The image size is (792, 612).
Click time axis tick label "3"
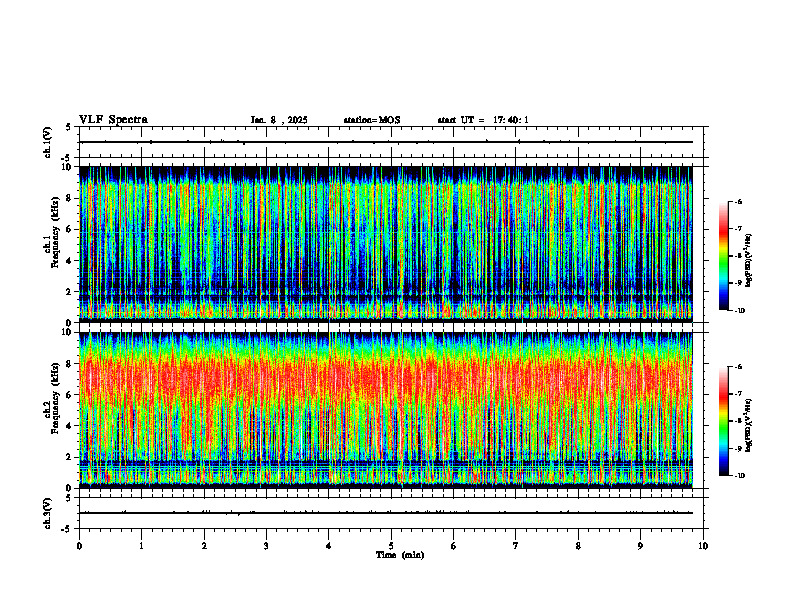coord(266,546)
